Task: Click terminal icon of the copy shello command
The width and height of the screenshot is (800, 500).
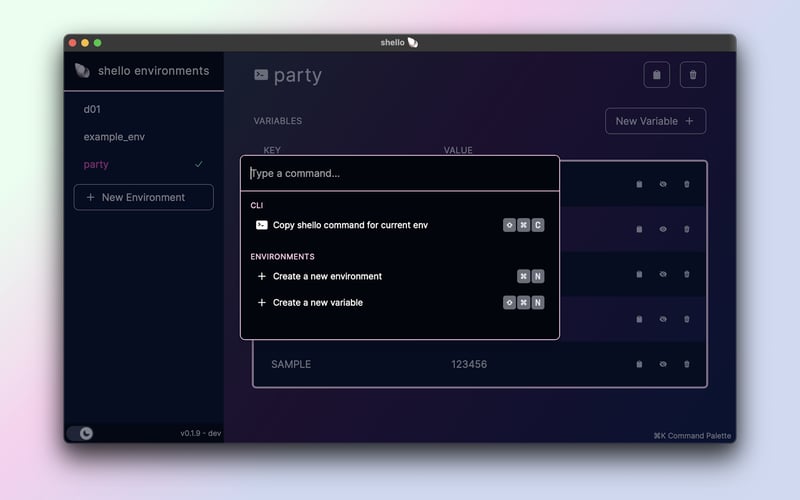Action: click(261, 225)
